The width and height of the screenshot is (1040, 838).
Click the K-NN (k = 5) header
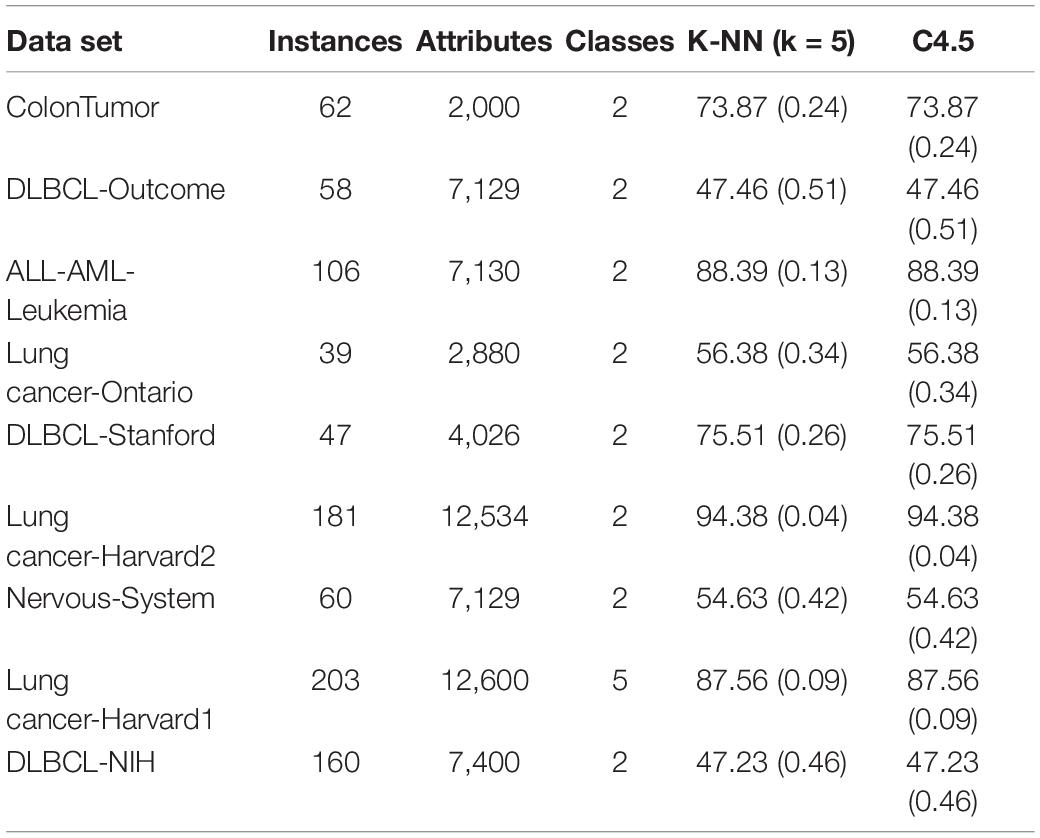tap(771, 41)
